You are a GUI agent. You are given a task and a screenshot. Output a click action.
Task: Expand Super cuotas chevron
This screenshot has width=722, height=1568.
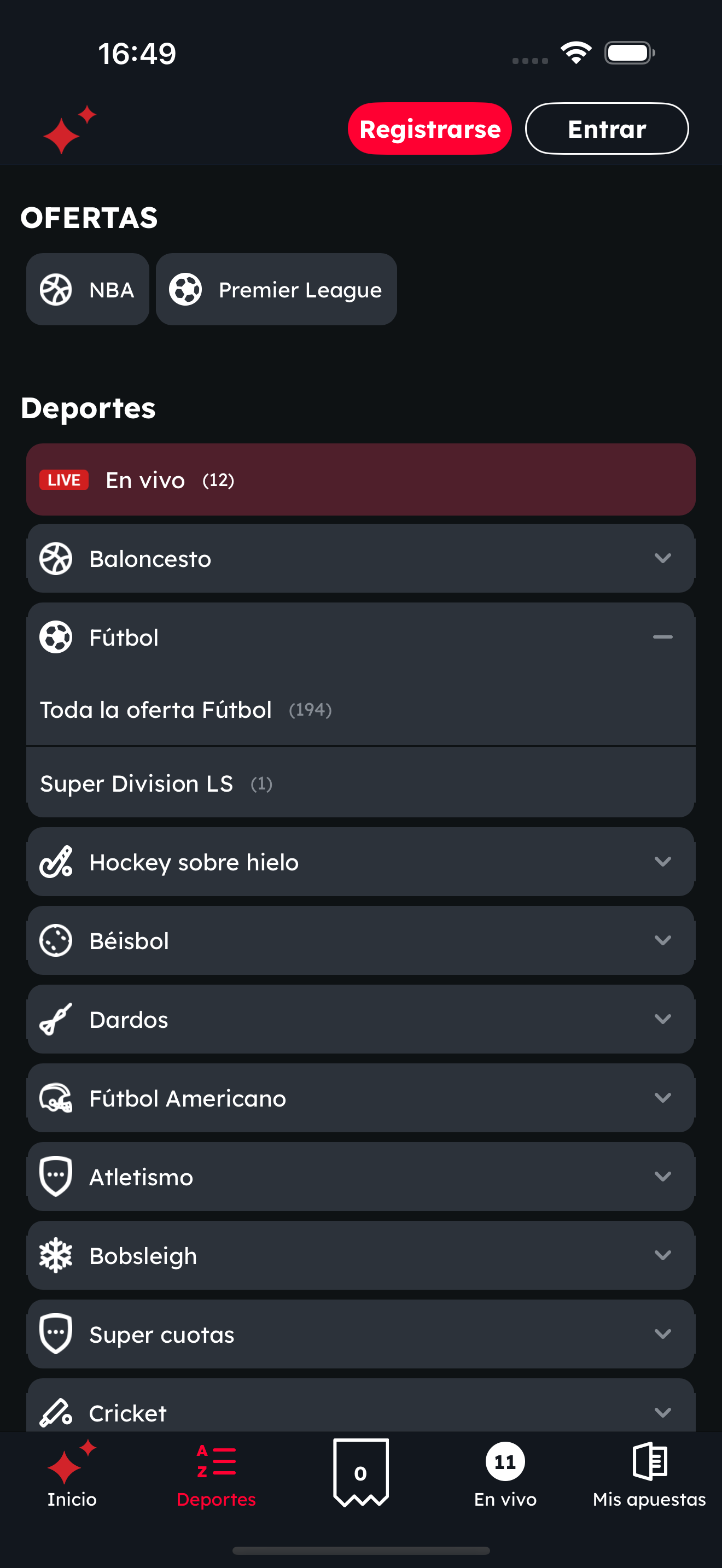[662, 1333]
